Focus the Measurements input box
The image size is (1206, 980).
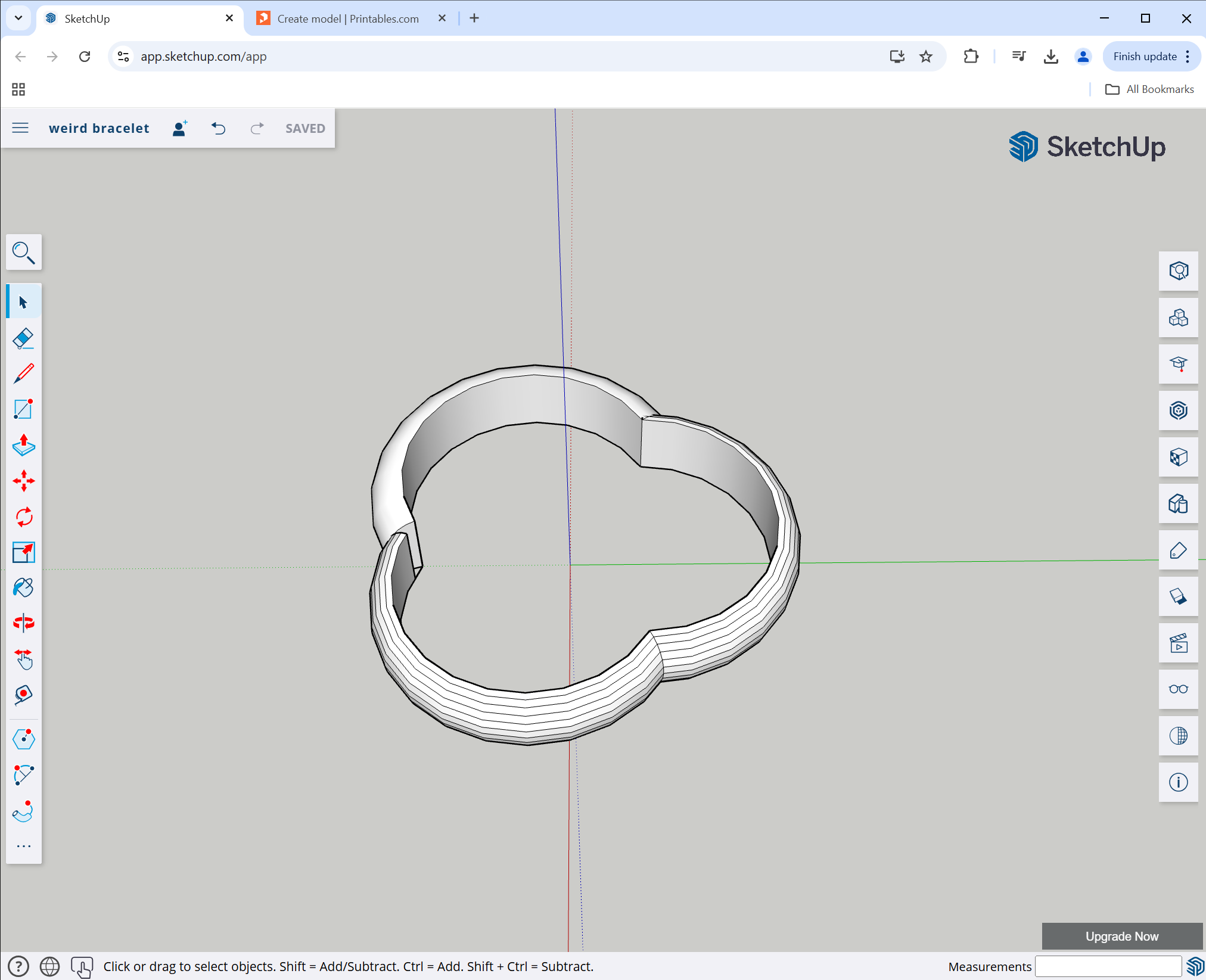[1108, 966]
